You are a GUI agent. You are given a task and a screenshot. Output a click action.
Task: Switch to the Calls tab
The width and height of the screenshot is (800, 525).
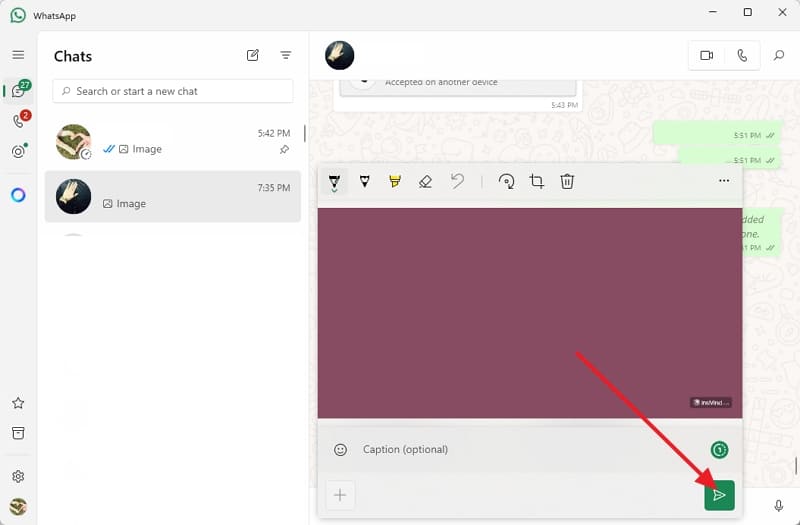tap(18, 121)
